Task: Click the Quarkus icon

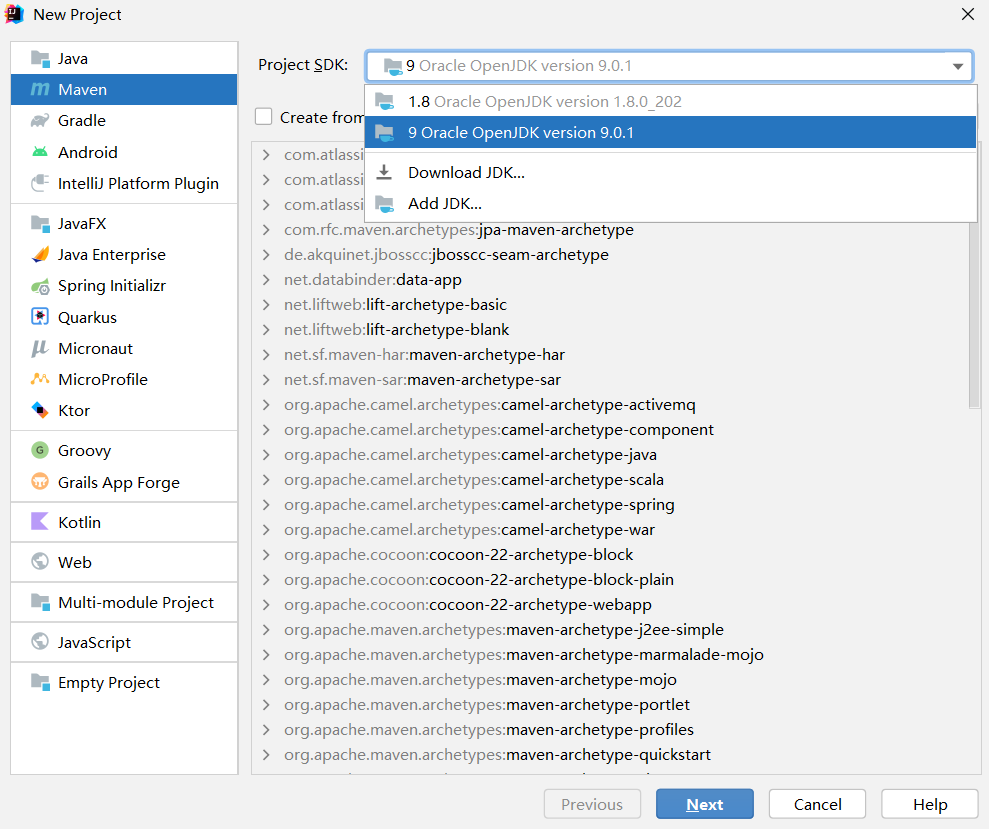Action: click(x=40, y=317)
